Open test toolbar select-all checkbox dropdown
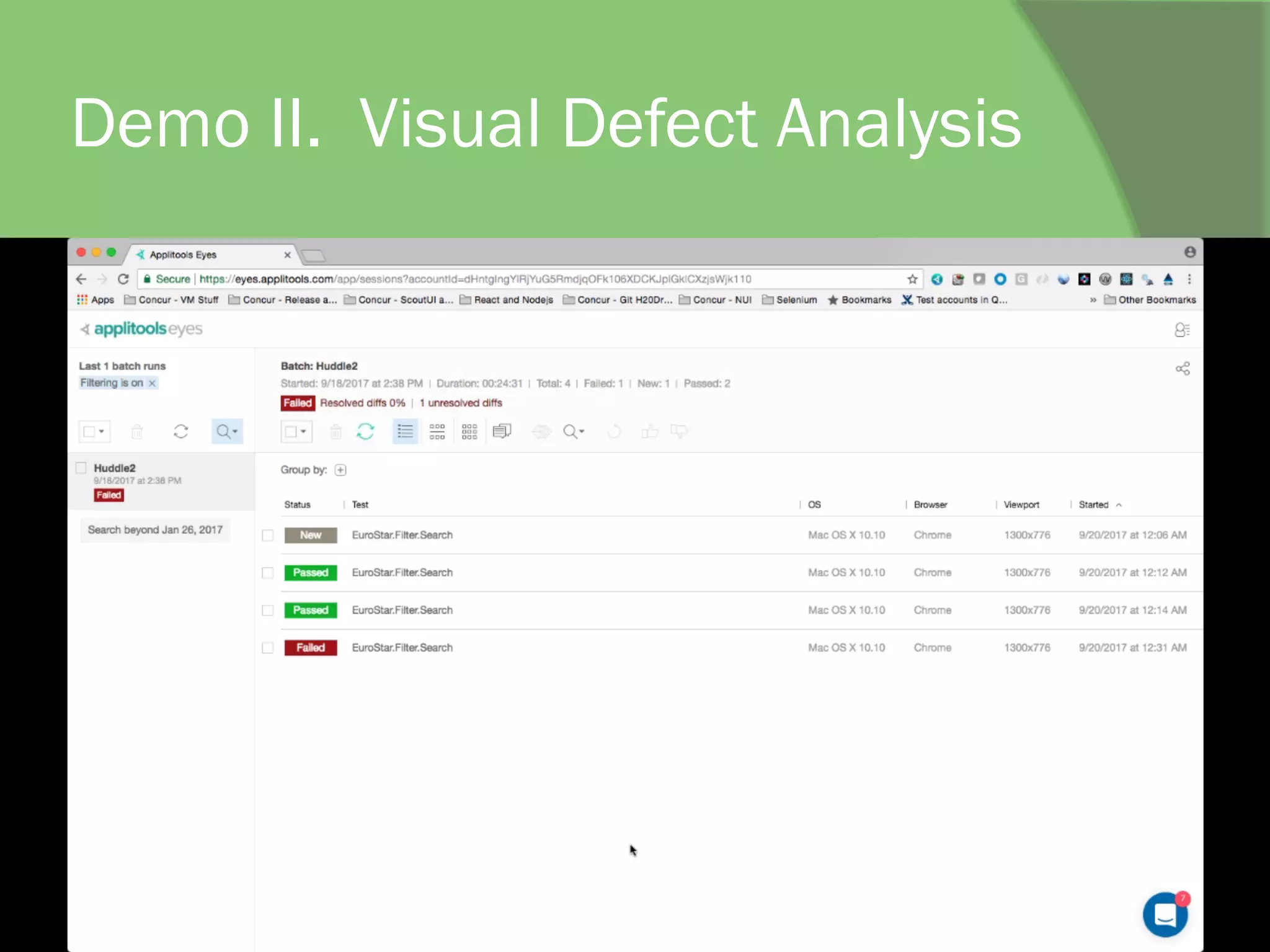This screenshot has width=1270, height=952. [296, 431]
